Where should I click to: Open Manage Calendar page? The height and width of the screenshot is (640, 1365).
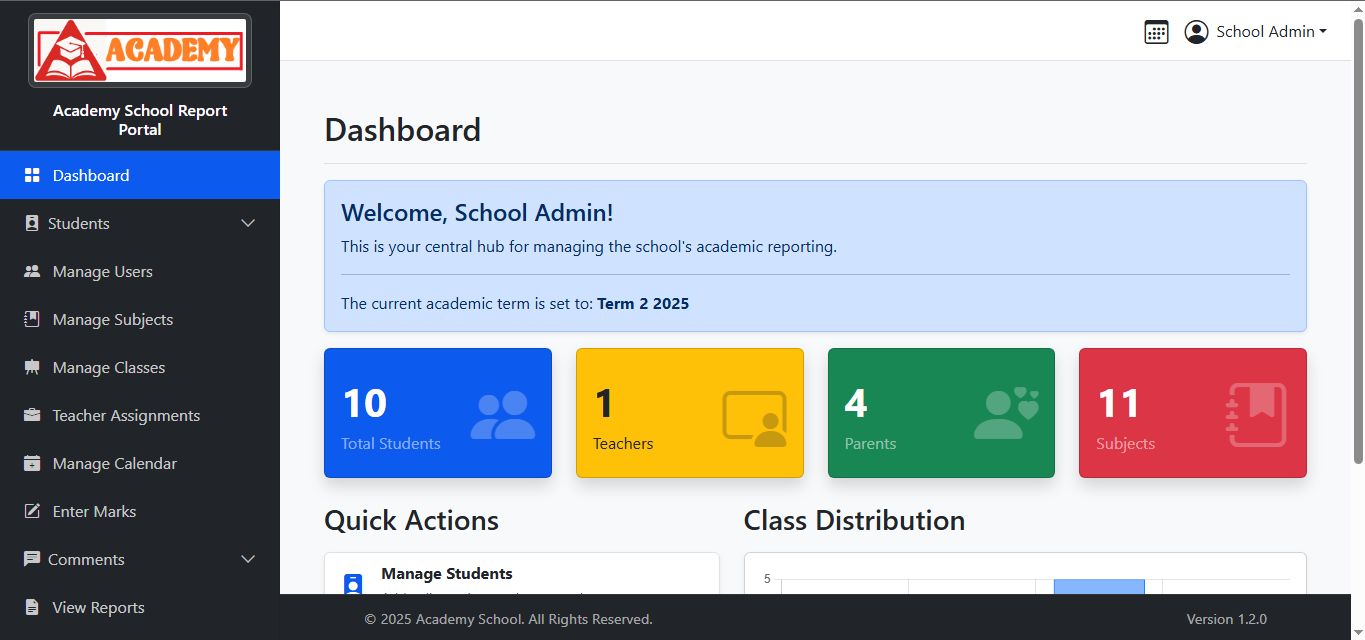point(140,463)
